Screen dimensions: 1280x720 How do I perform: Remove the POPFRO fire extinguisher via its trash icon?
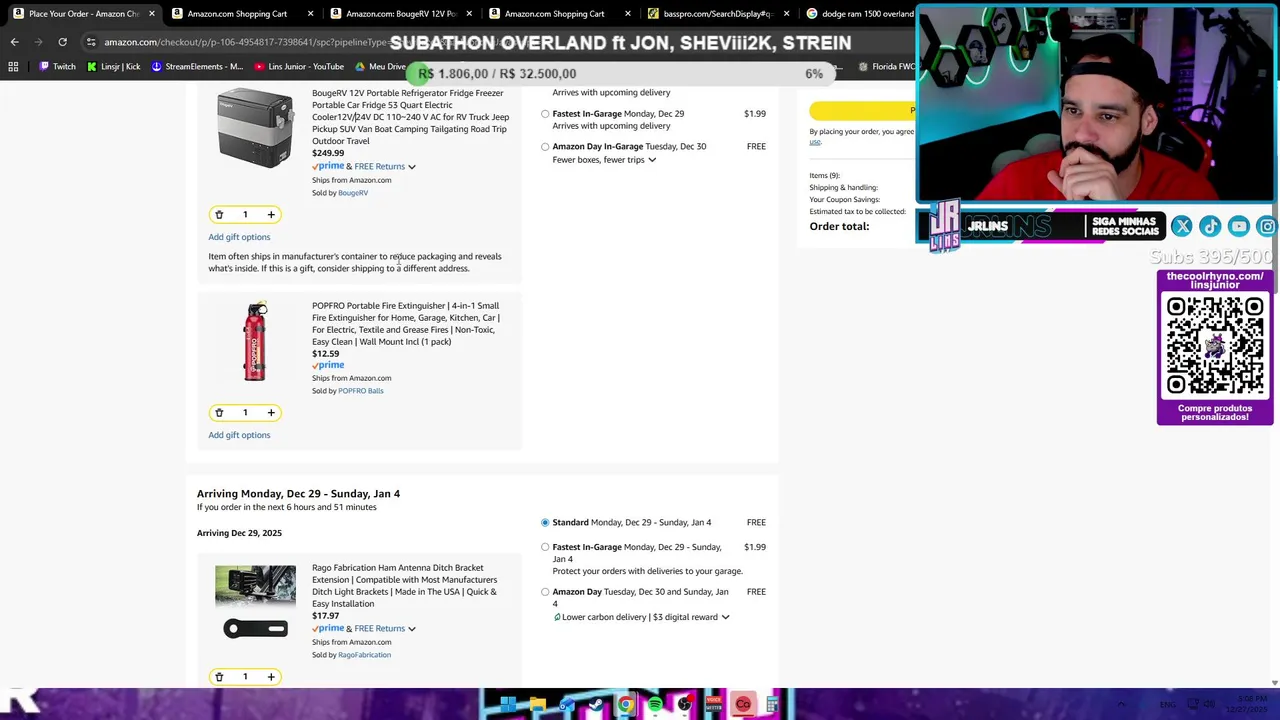[219, 412]
